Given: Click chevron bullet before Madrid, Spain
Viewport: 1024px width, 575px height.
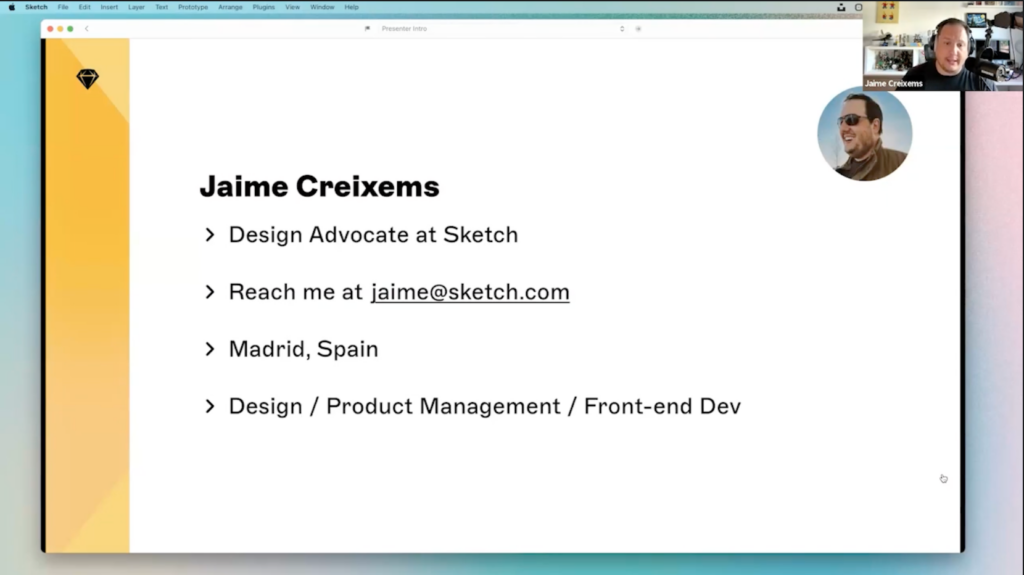Looking at the screenshot, I should point(210,349).
